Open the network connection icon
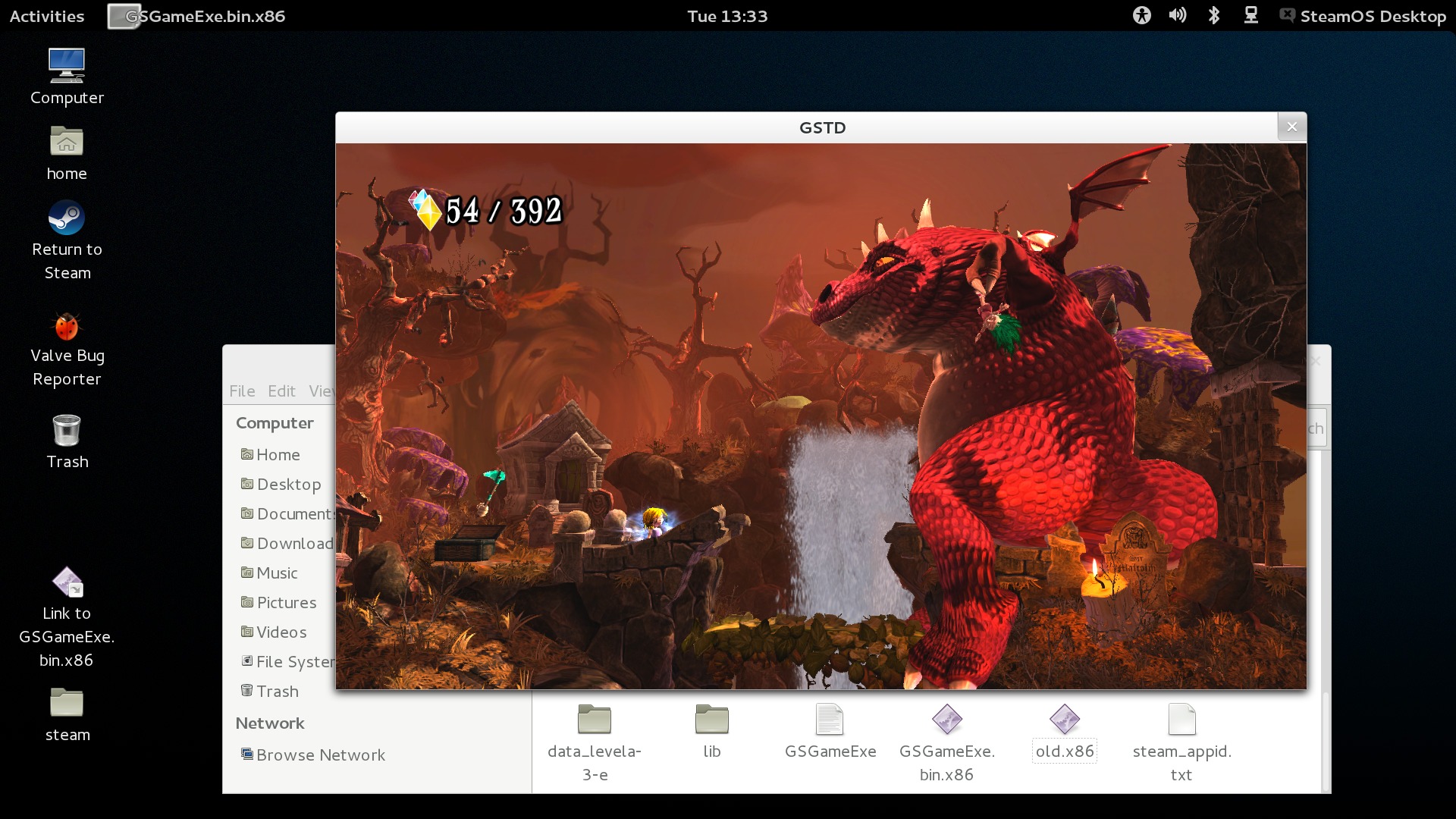The image size is (1456, 819). click(x=1250, y=16)
